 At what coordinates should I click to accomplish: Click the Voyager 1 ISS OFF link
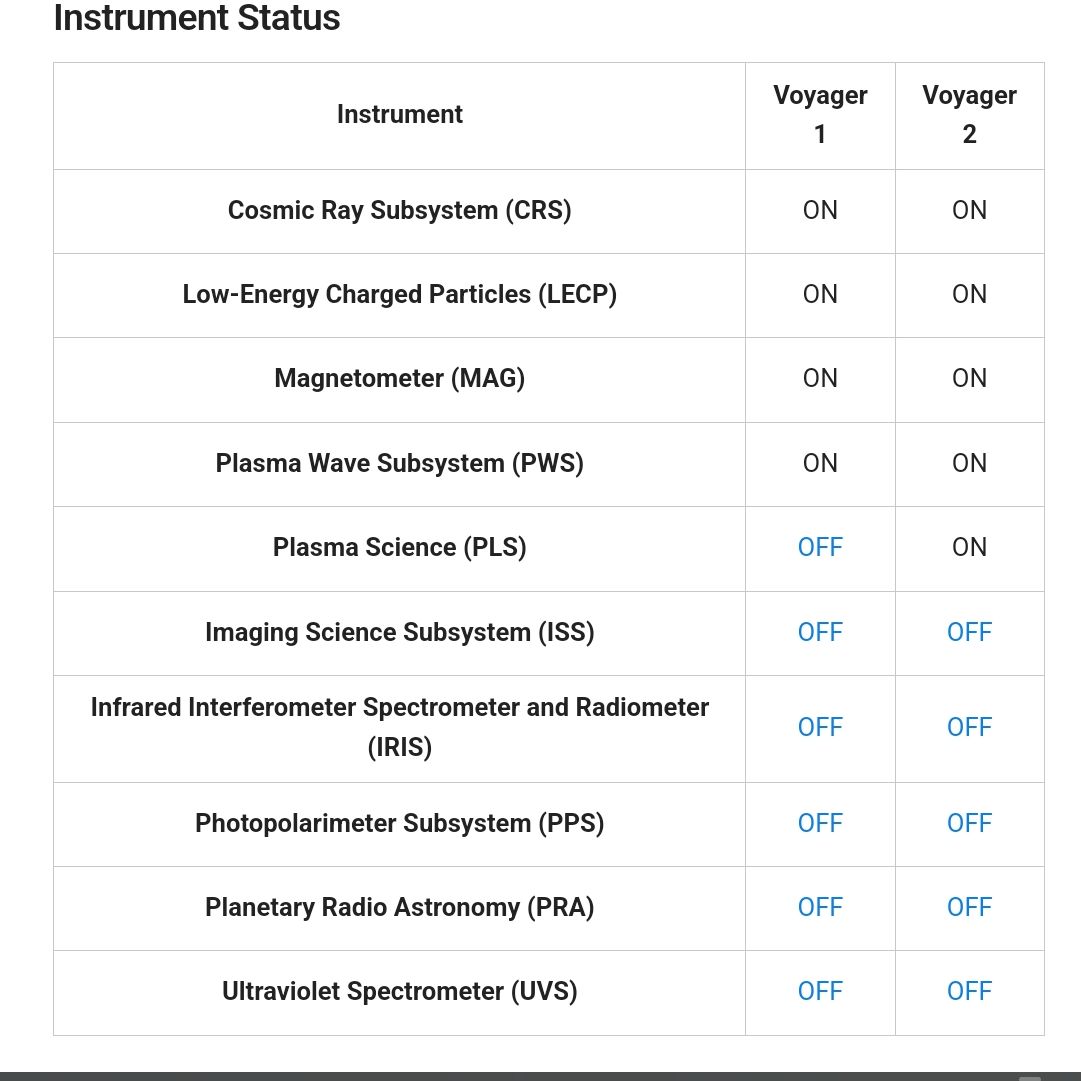(820, 632)
